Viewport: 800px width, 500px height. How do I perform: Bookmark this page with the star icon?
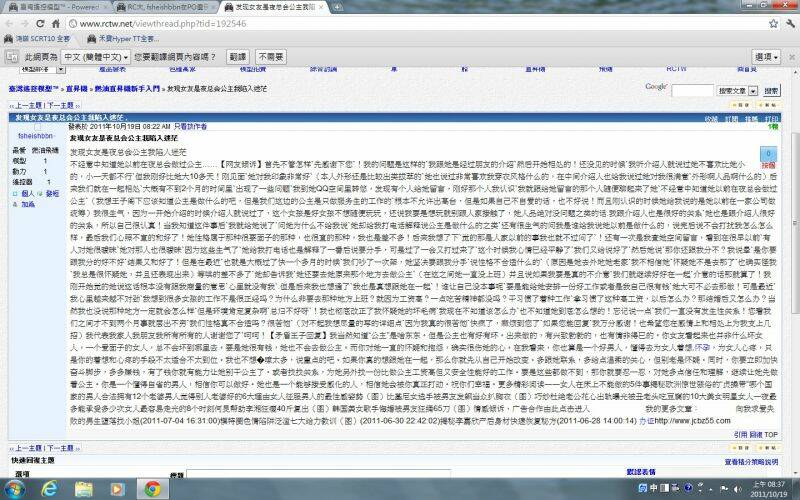click(x=773, y=23)
